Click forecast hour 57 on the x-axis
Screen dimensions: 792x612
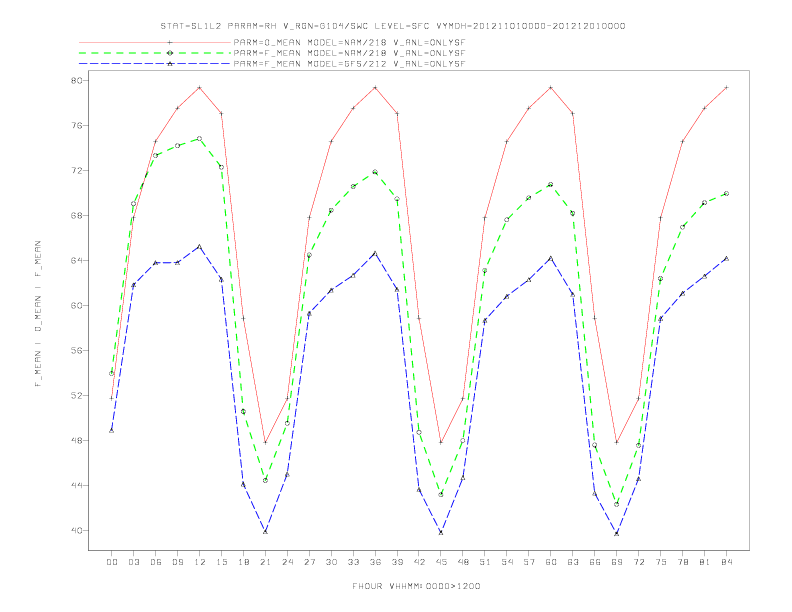[529, 562]
